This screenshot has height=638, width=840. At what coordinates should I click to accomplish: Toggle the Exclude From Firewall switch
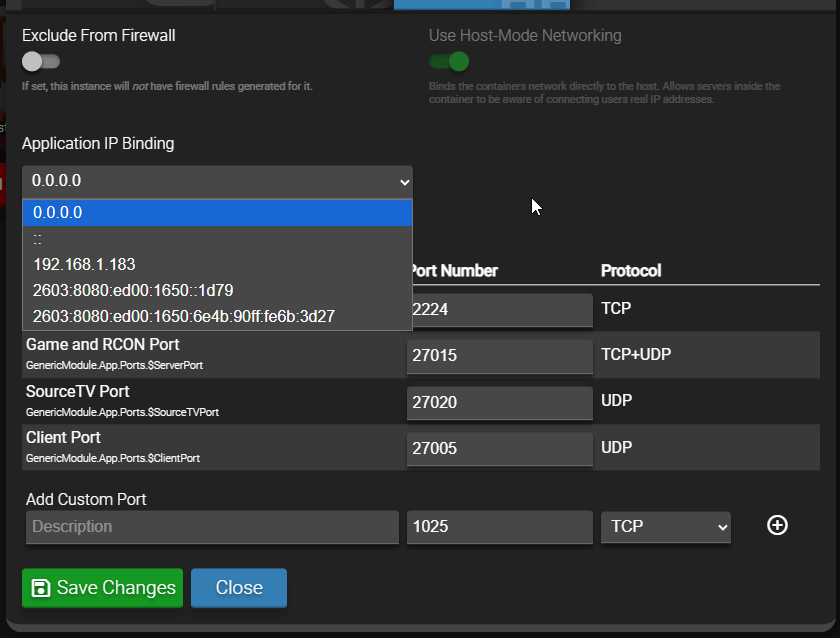point(41,62)
